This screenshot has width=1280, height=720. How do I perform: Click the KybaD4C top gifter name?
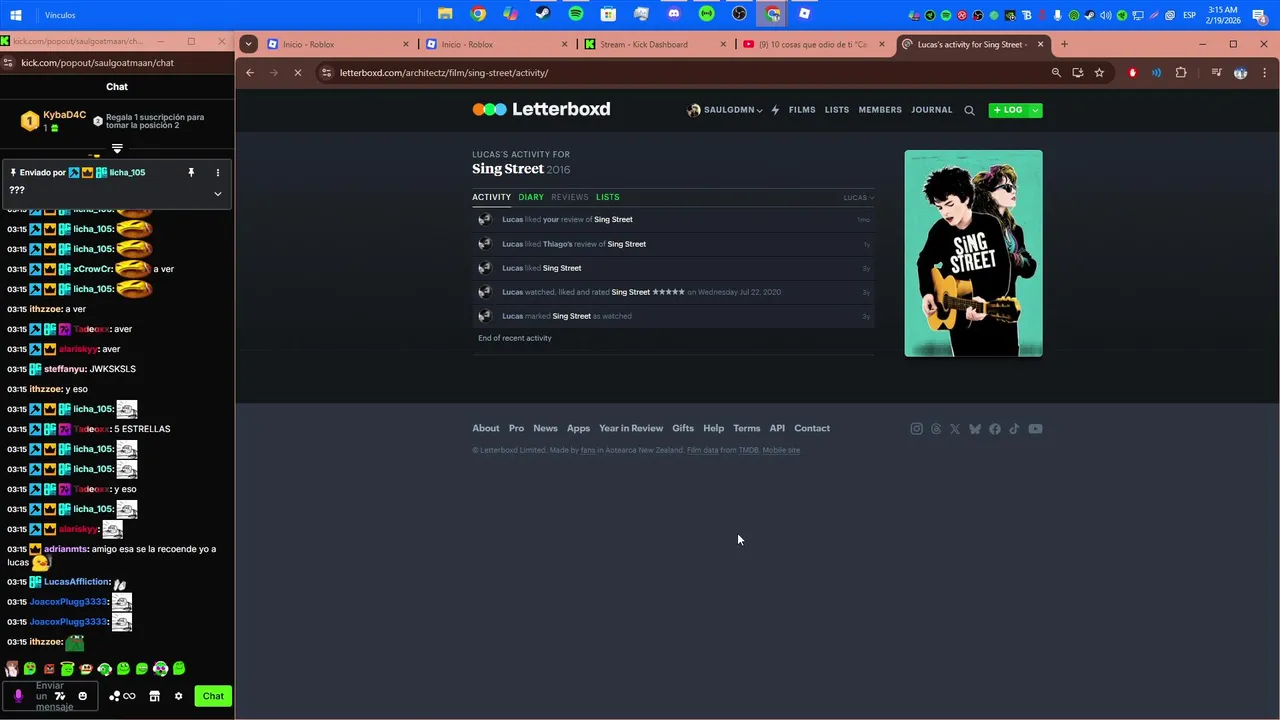[x=64, y=115]
